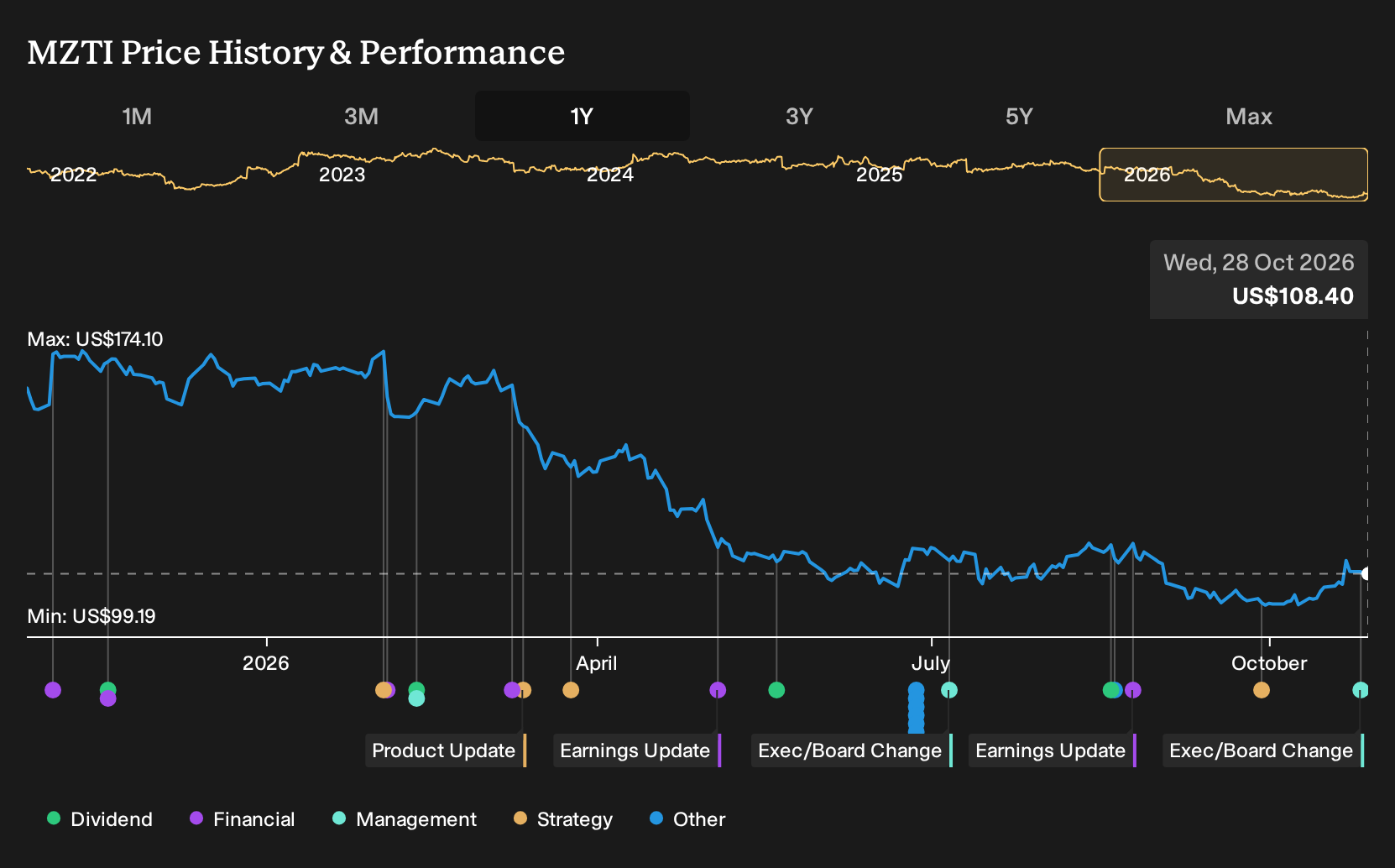Toggle the Other legend filter
Viewport: 1395px width, 868px height.
point(687,819)
